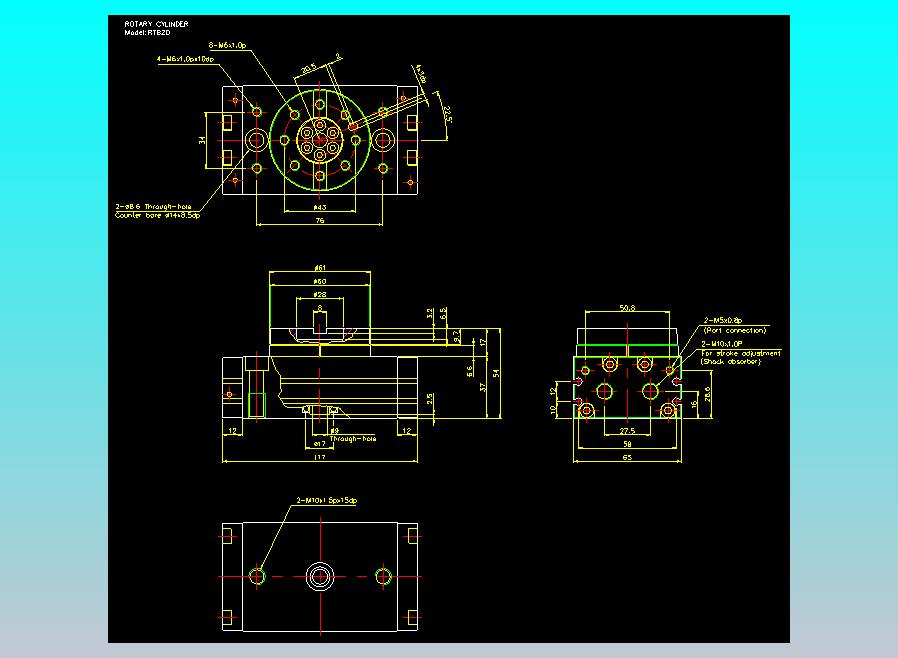The width and height of the screenshot is (898, 658).
Task: Click the "ø17" diameter dimension
Action: pos(320,443)
